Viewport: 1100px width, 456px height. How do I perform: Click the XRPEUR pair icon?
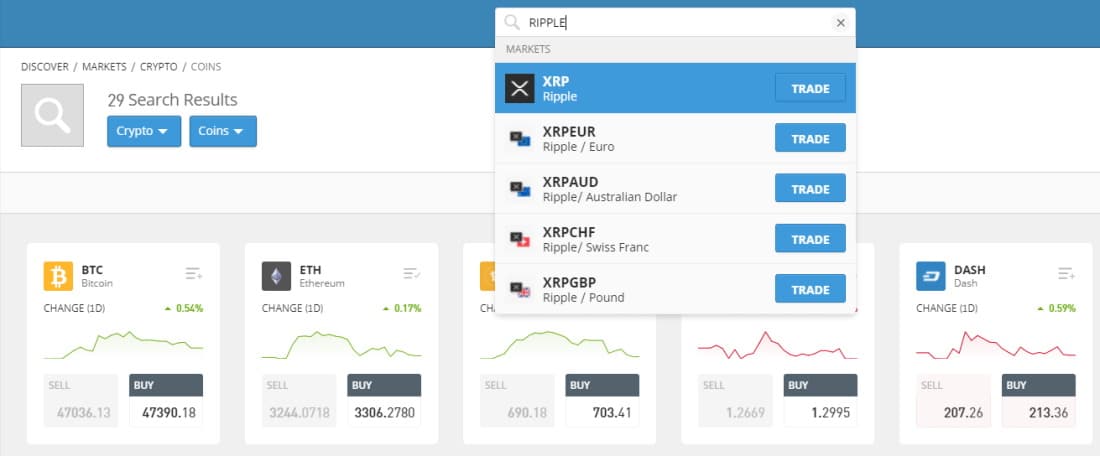click(520, 139)
